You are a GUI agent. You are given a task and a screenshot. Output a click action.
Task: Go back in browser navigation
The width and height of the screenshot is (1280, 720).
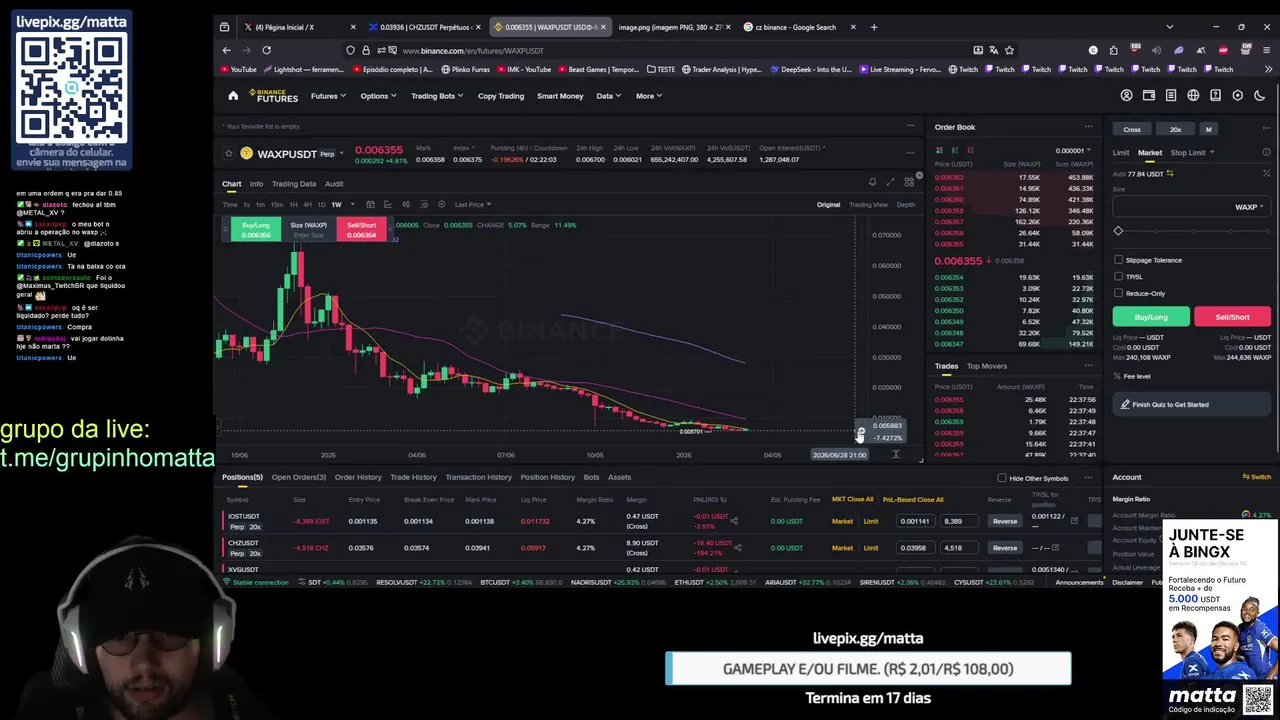click(x=226, y=50)
